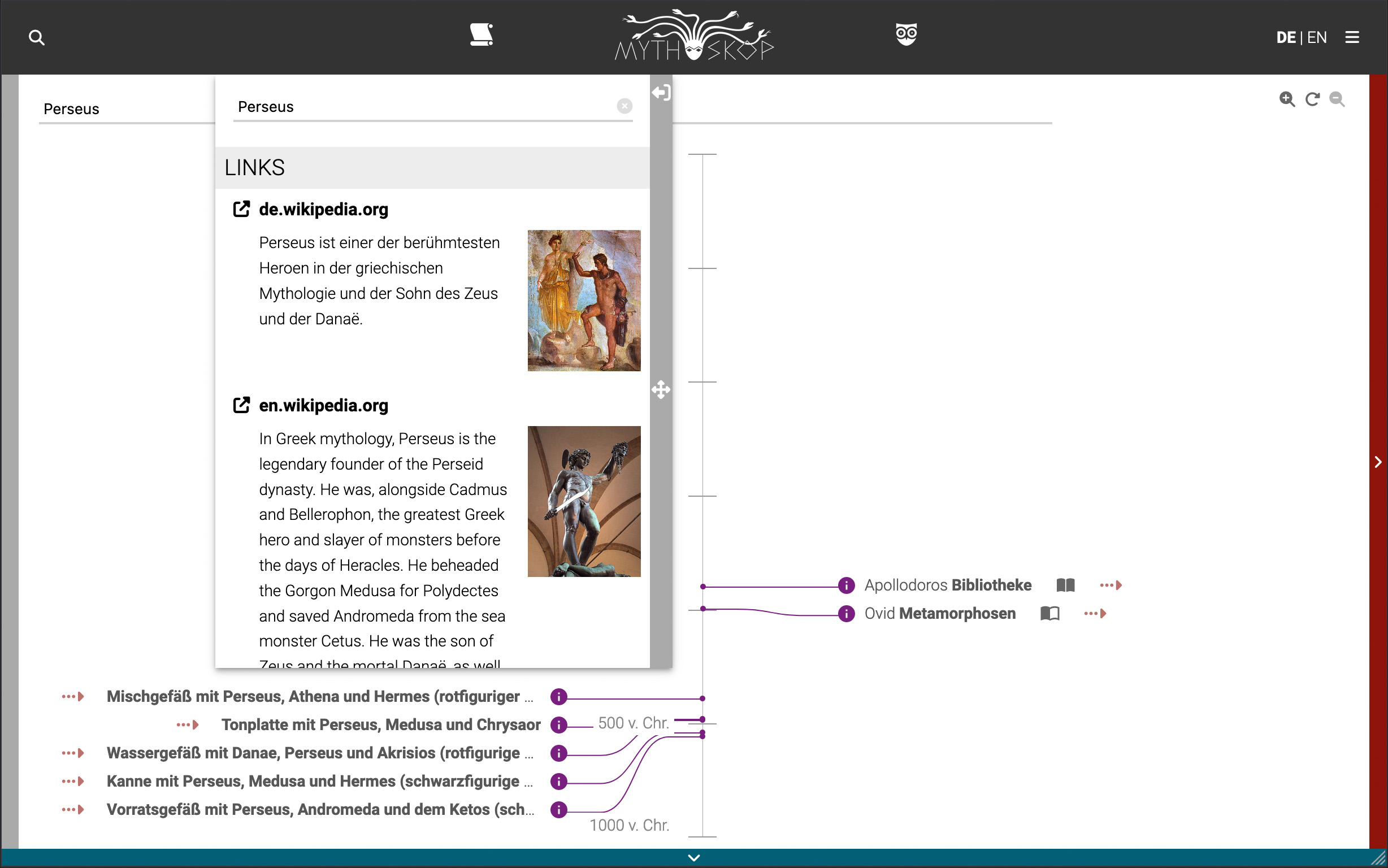Switch language to DE
Viewport: 1388px width, 868px height.
[x=1286, y=37]
